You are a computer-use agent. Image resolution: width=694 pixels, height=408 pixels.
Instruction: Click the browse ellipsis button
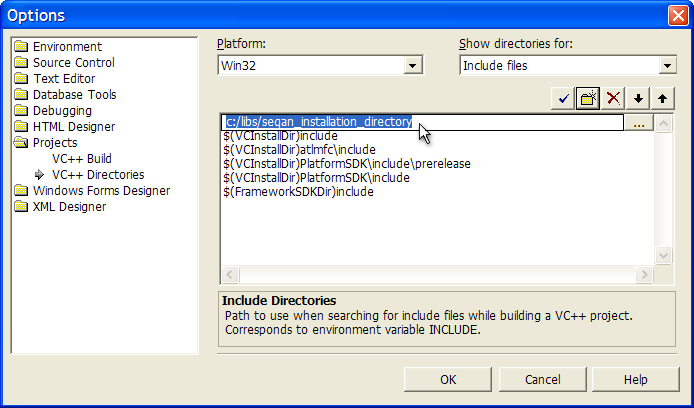pyautogui.click(x=638, y=122)
